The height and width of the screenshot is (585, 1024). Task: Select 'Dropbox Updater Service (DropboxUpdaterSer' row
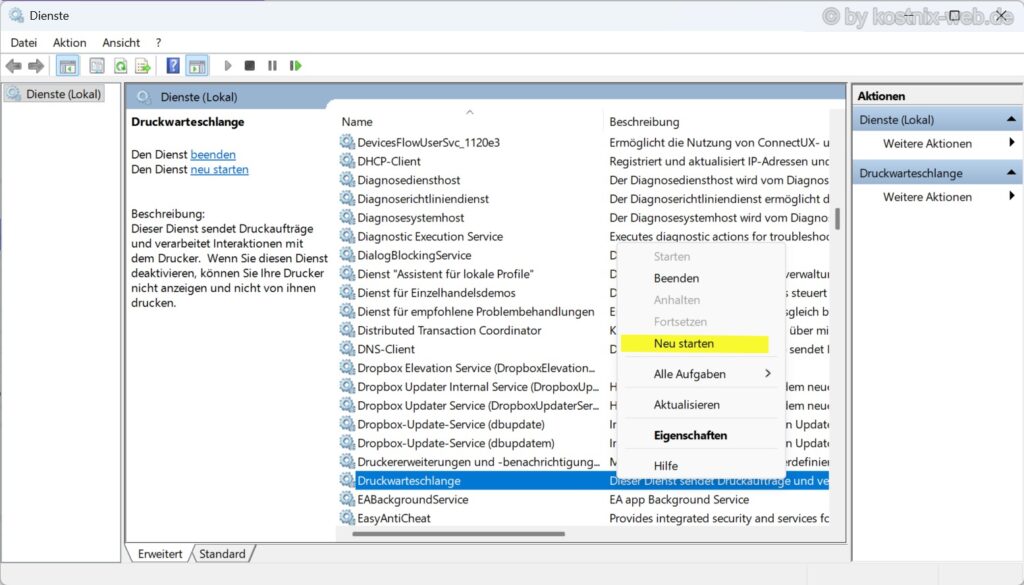pyautogui.click(x=478, y=405)
